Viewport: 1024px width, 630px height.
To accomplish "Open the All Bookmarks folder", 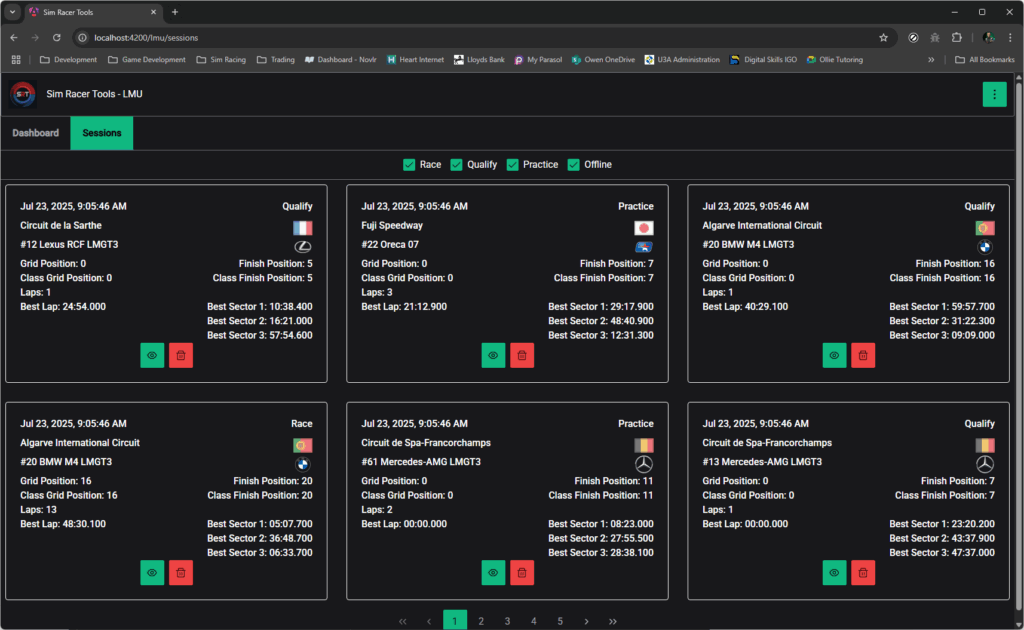I will (x=985, y=59).
